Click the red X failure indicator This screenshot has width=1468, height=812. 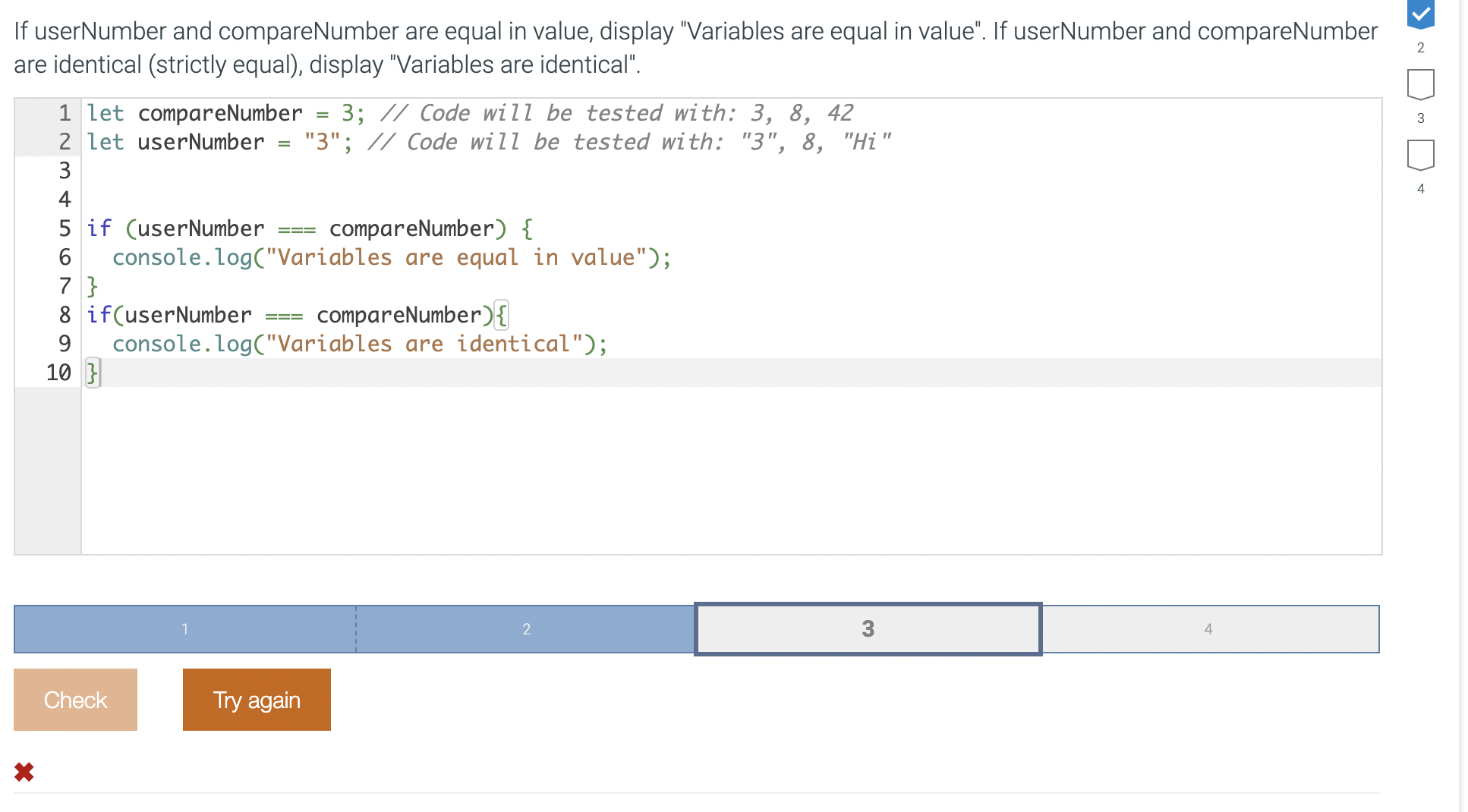pos(24,772)
